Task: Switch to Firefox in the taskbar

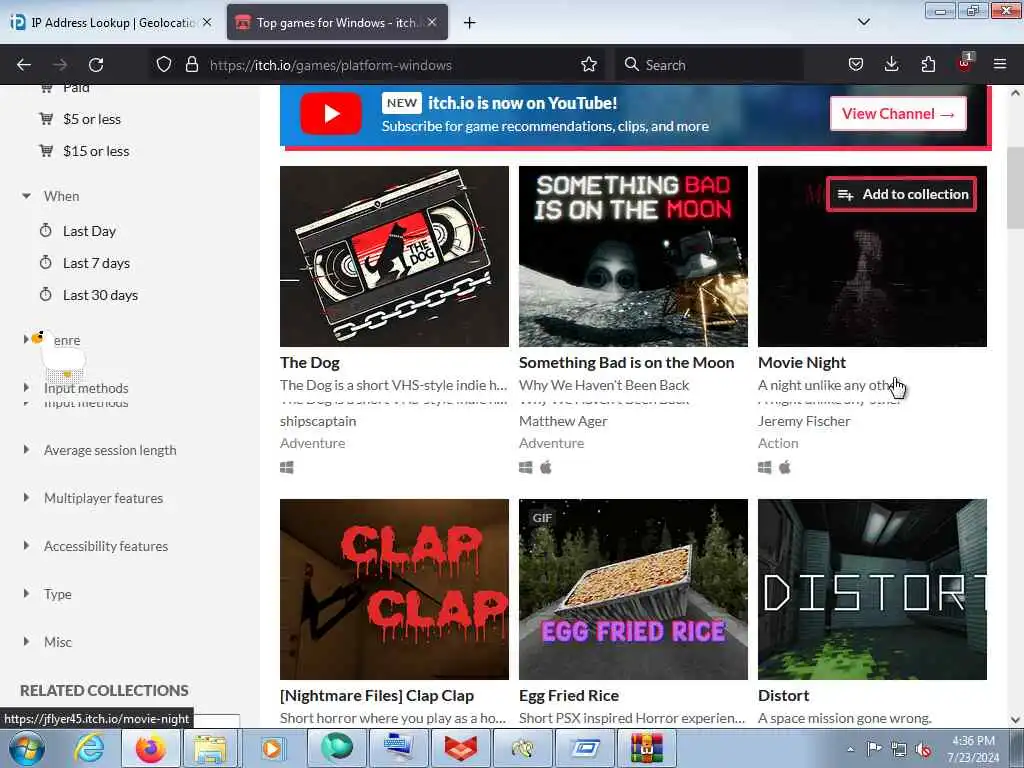Action: click(x=151, y=749)
